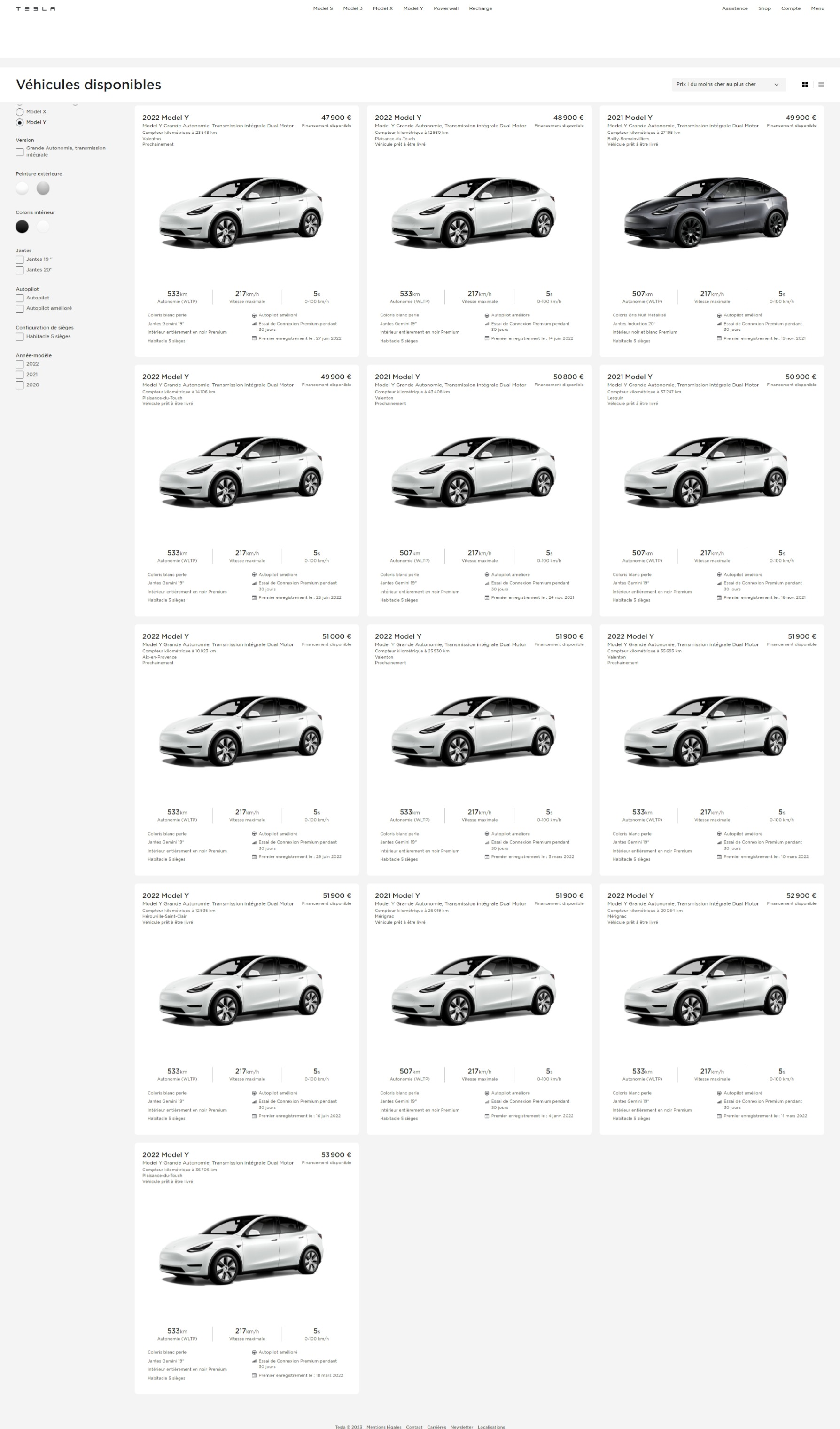840x1429 pixels.
Task: Open Localisations footer link
Action: (x=491, y=1427)
